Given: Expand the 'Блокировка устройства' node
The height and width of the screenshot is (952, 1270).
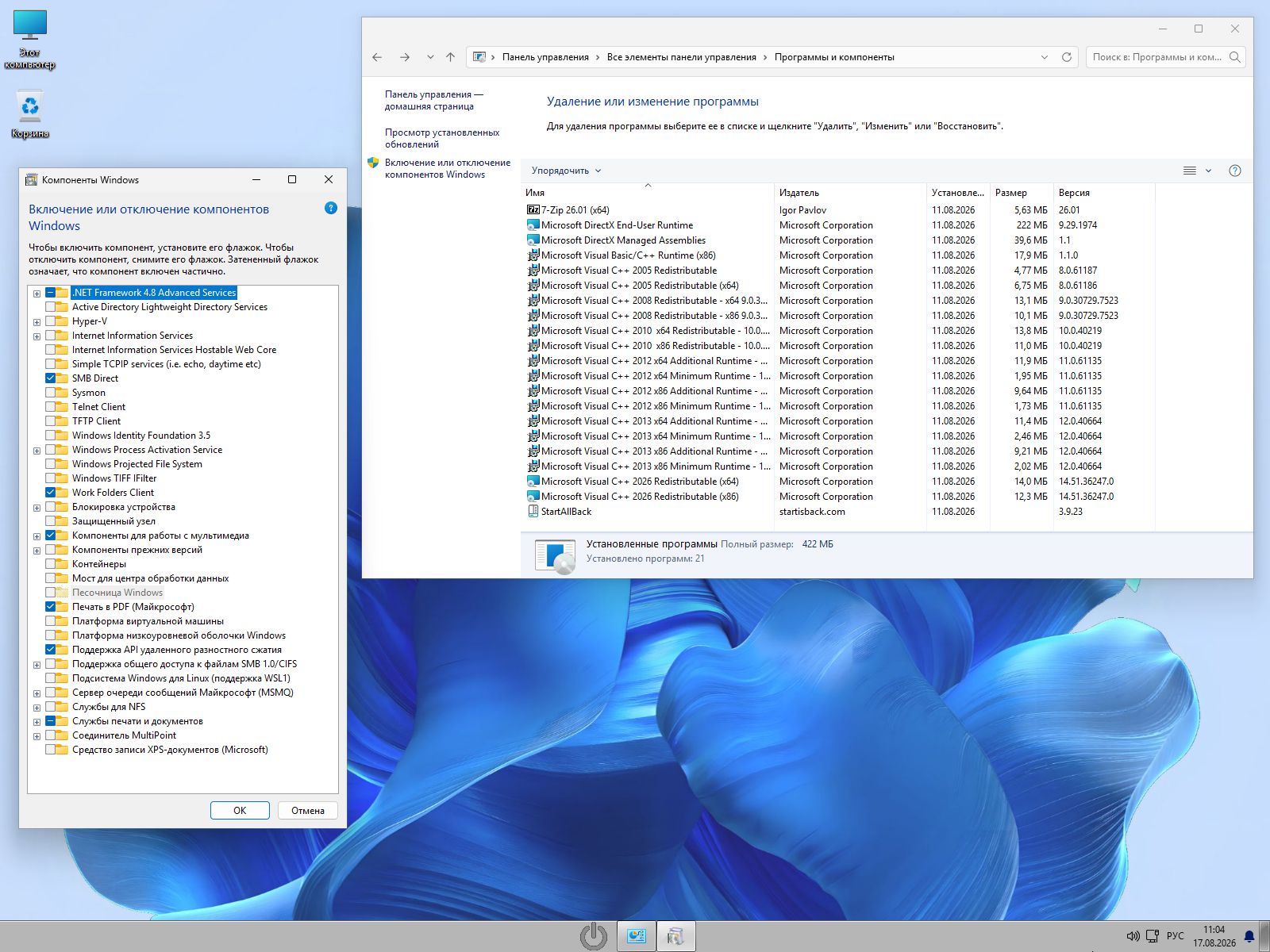Looking at the screenshot, I should [37, 508].
